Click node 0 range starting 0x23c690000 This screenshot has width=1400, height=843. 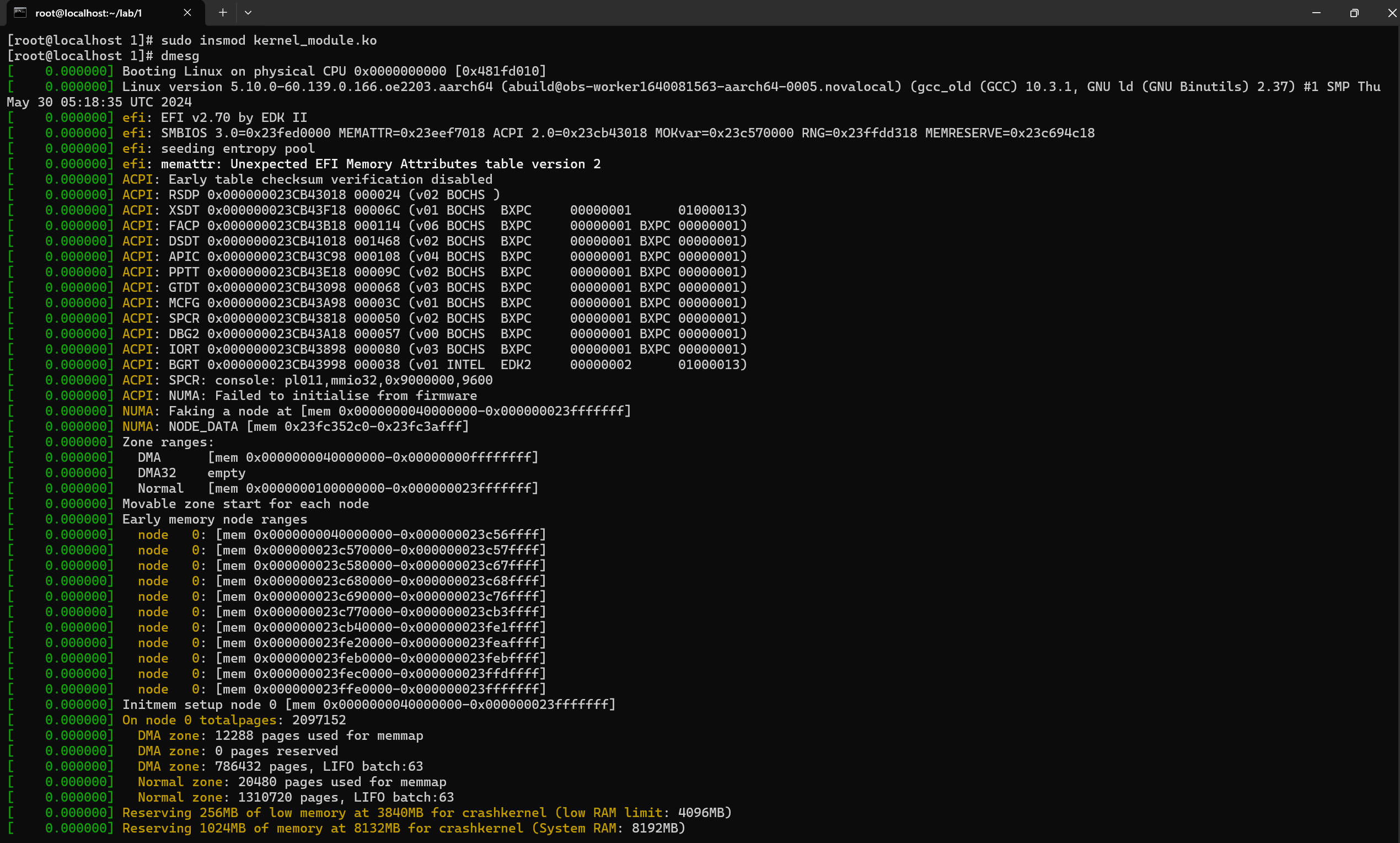tap(342, 596)
